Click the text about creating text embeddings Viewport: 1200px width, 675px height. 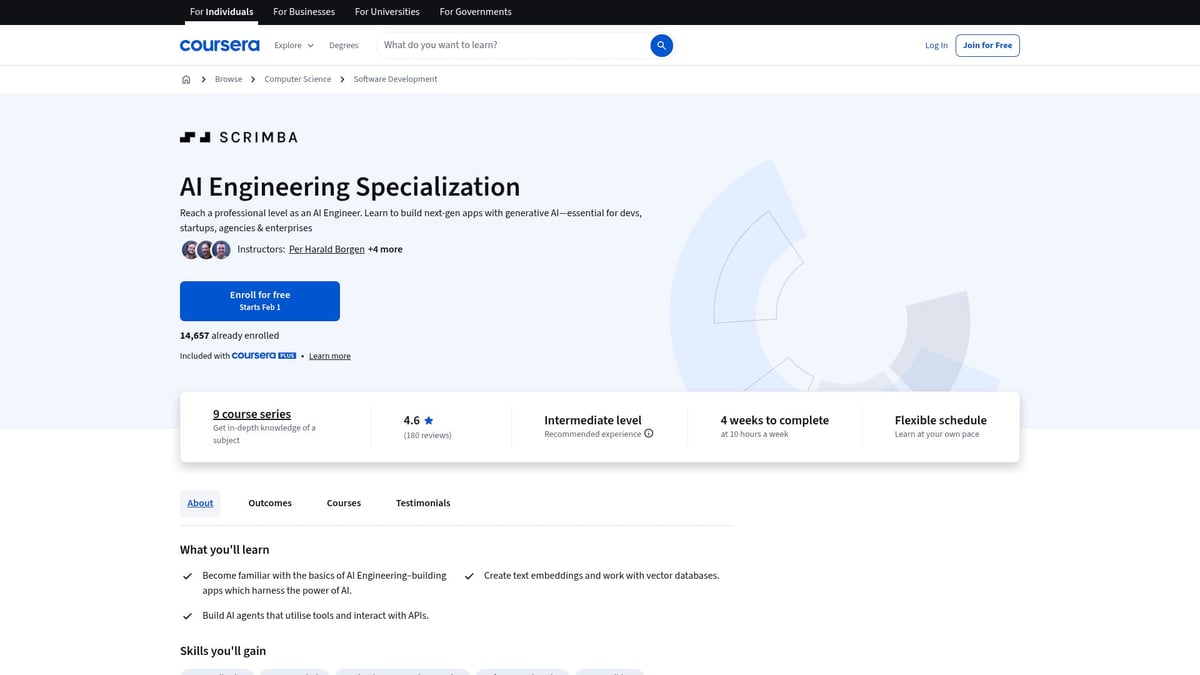coord(602,576)
